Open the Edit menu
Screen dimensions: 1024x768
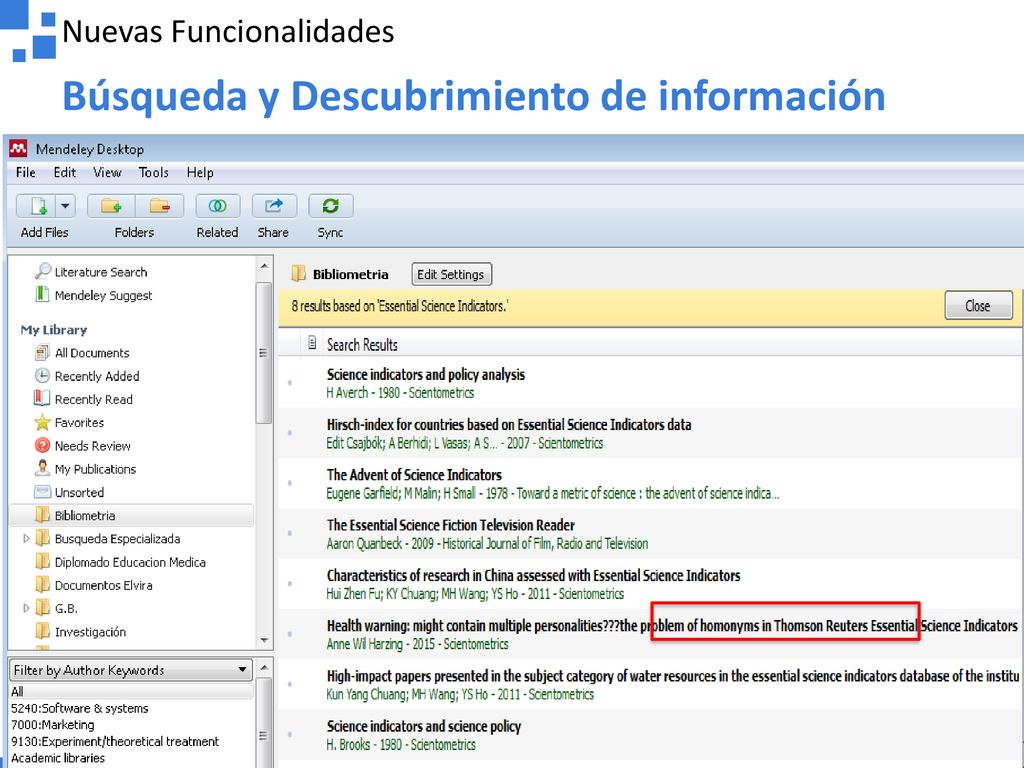[x=65, y=172]
